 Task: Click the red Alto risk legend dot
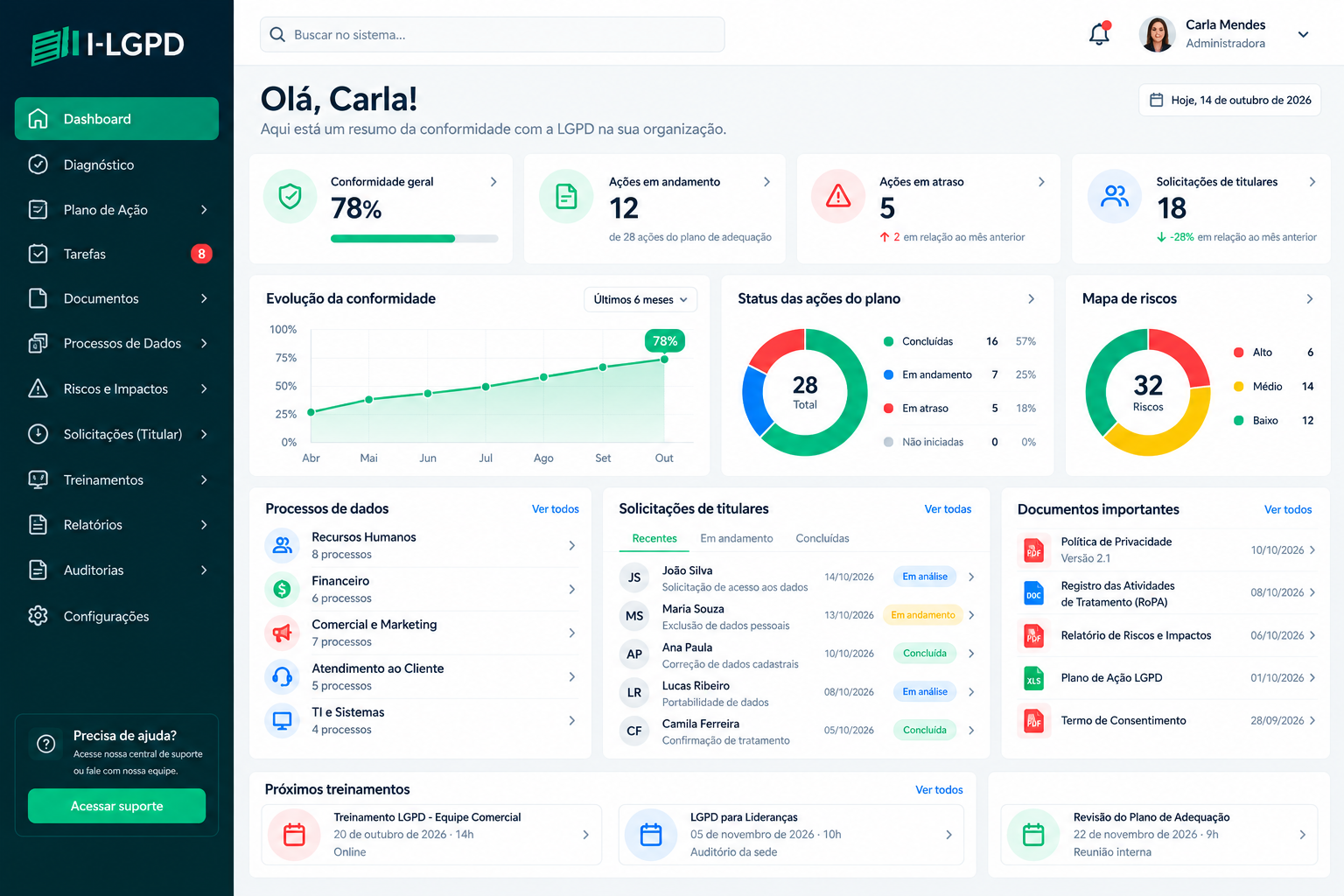click(1239, 353)
